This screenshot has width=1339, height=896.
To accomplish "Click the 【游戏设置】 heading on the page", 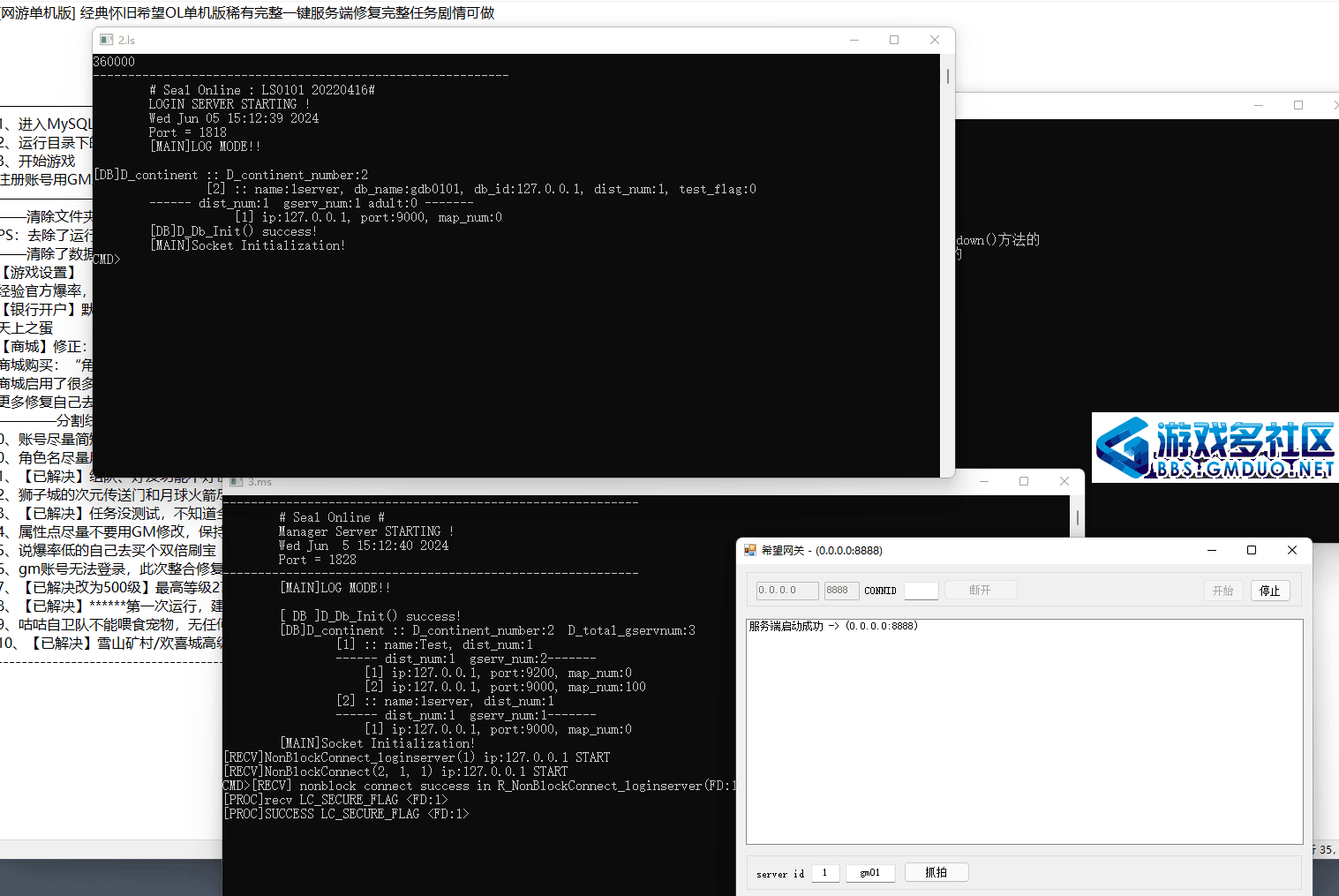I will (40, 273).
